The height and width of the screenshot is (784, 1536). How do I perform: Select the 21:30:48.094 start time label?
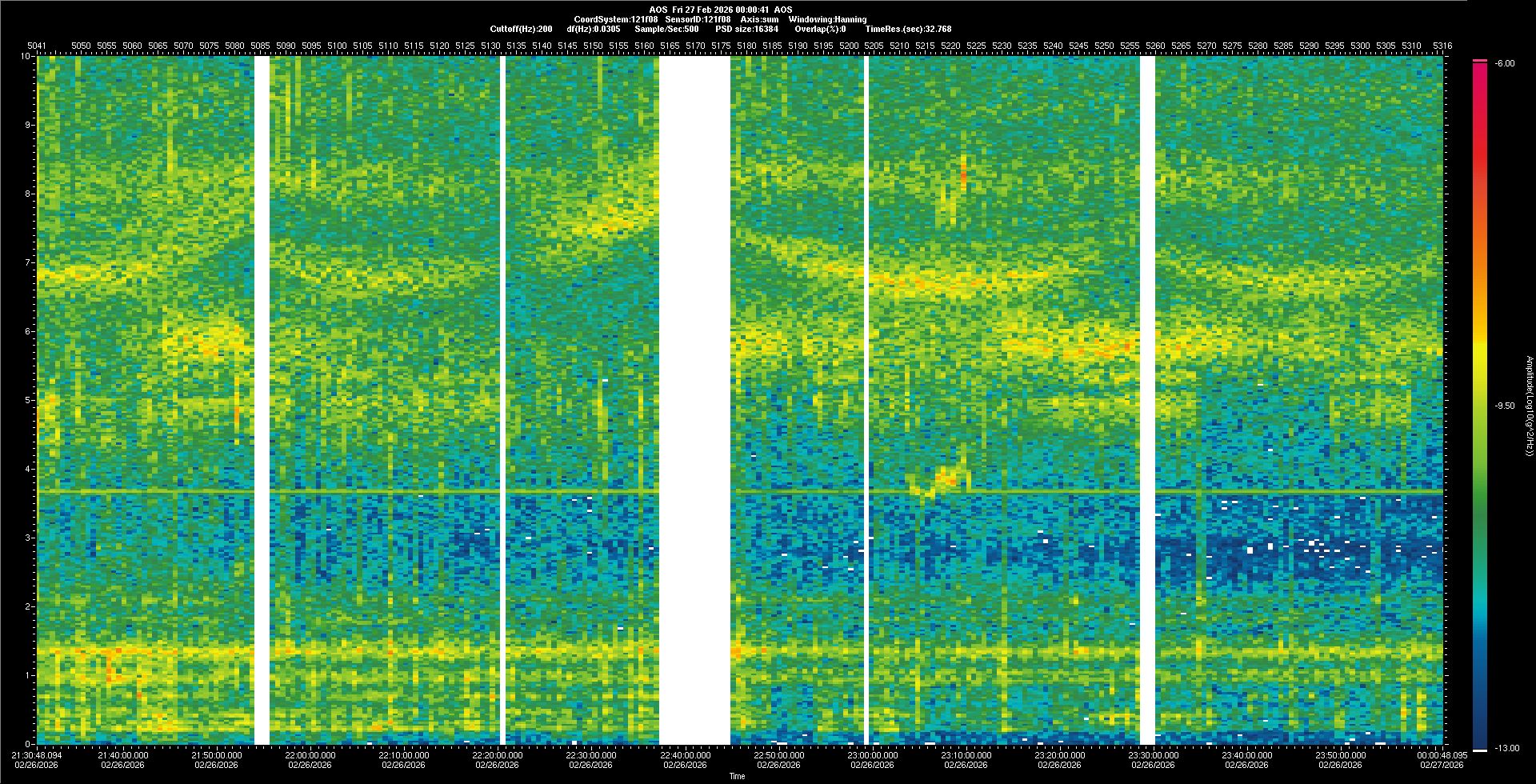(x=37, y=754)
